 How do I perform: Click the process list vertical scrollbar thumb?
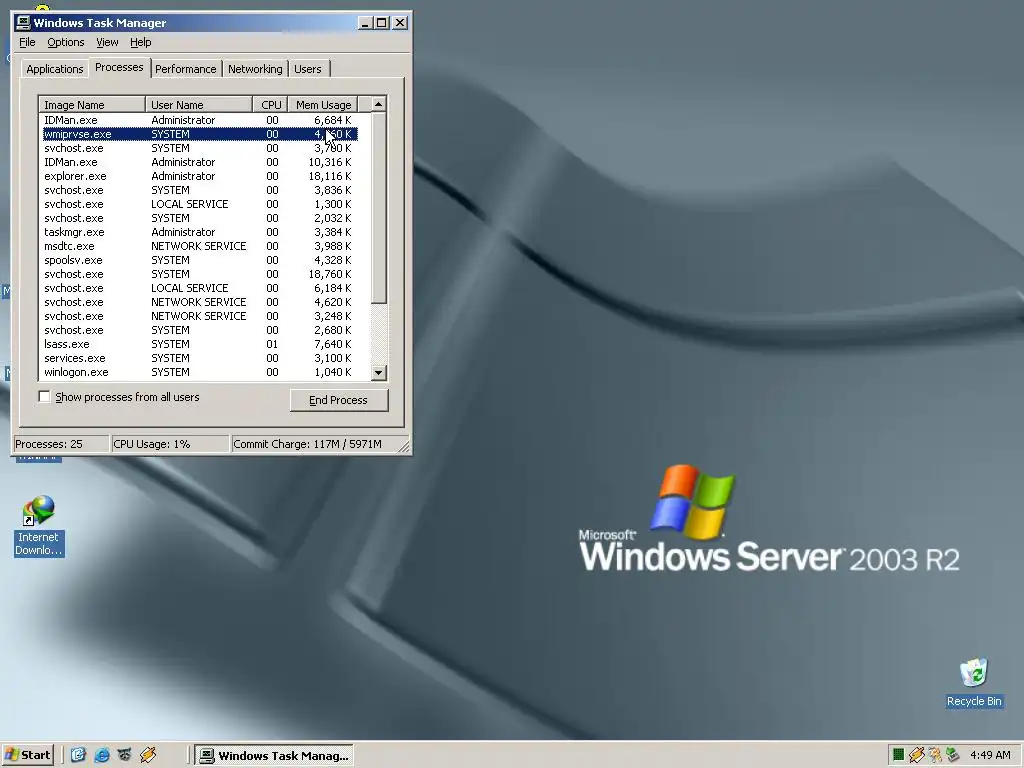(379, 208)
